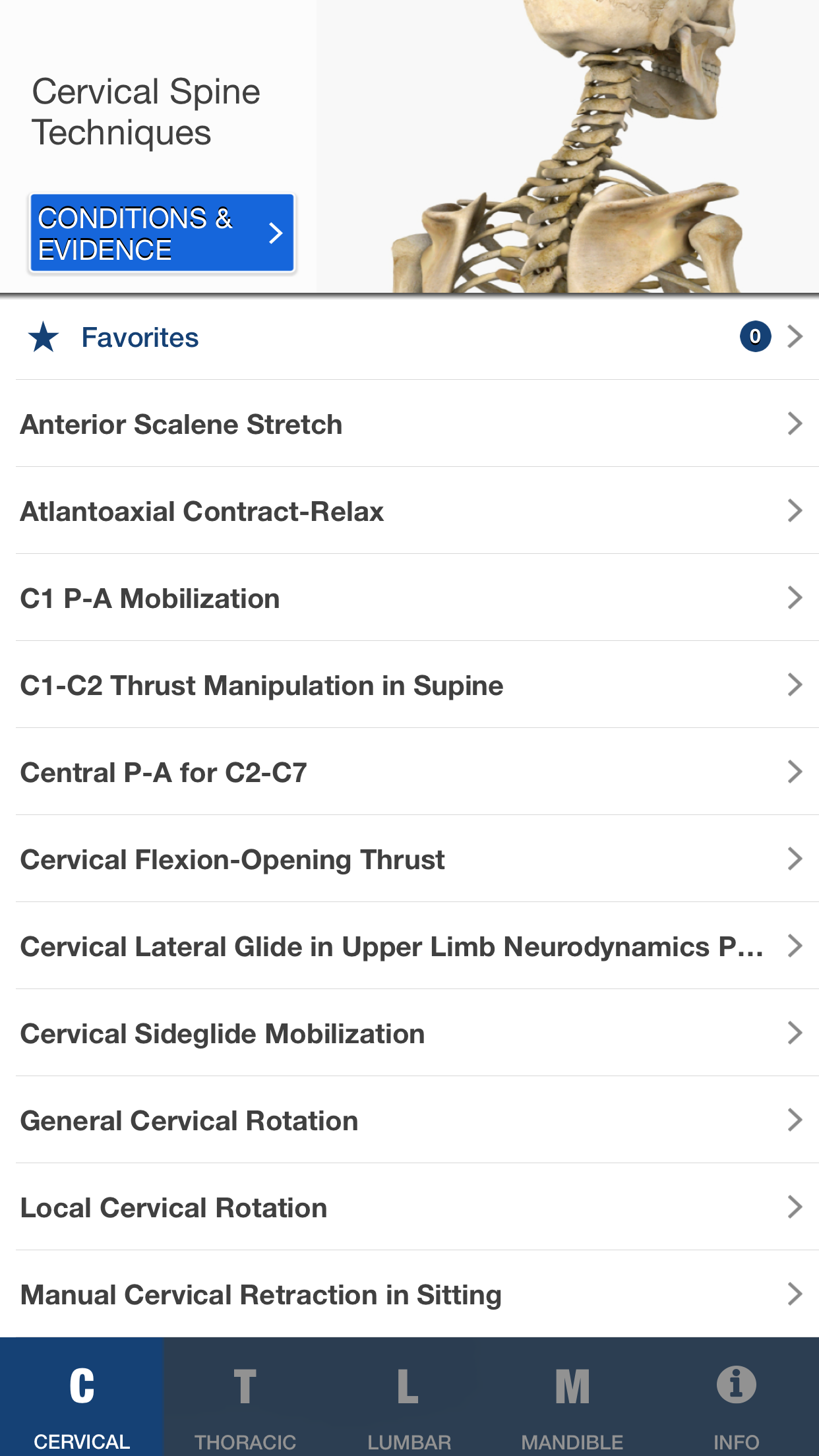This screenshot has width=819, height=1456.
Task: Tap the Mandible M icon
Action: [572, 1385]
